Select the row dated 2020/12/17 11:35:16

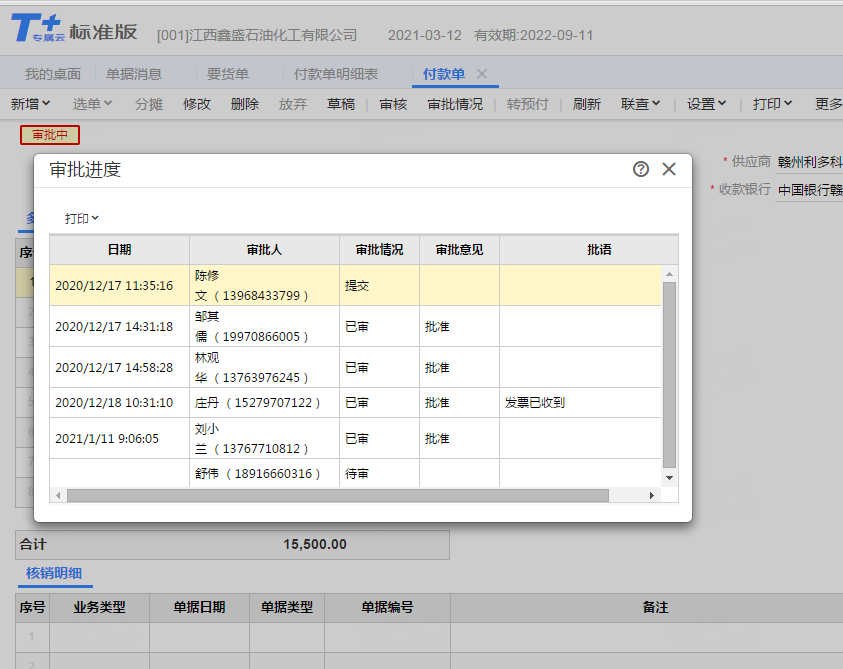tap(355, 286)
